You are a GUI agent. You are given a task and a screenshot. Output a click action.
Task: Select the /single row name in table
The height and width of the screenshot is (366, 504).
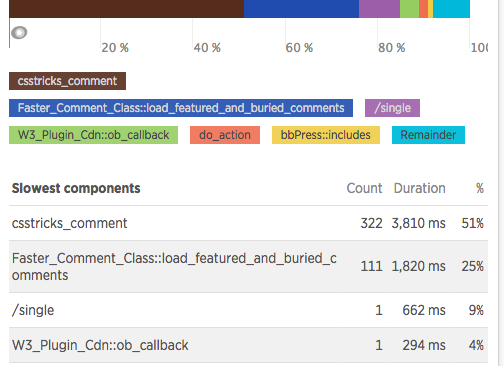pyautogui.click(x=33, y=310)
